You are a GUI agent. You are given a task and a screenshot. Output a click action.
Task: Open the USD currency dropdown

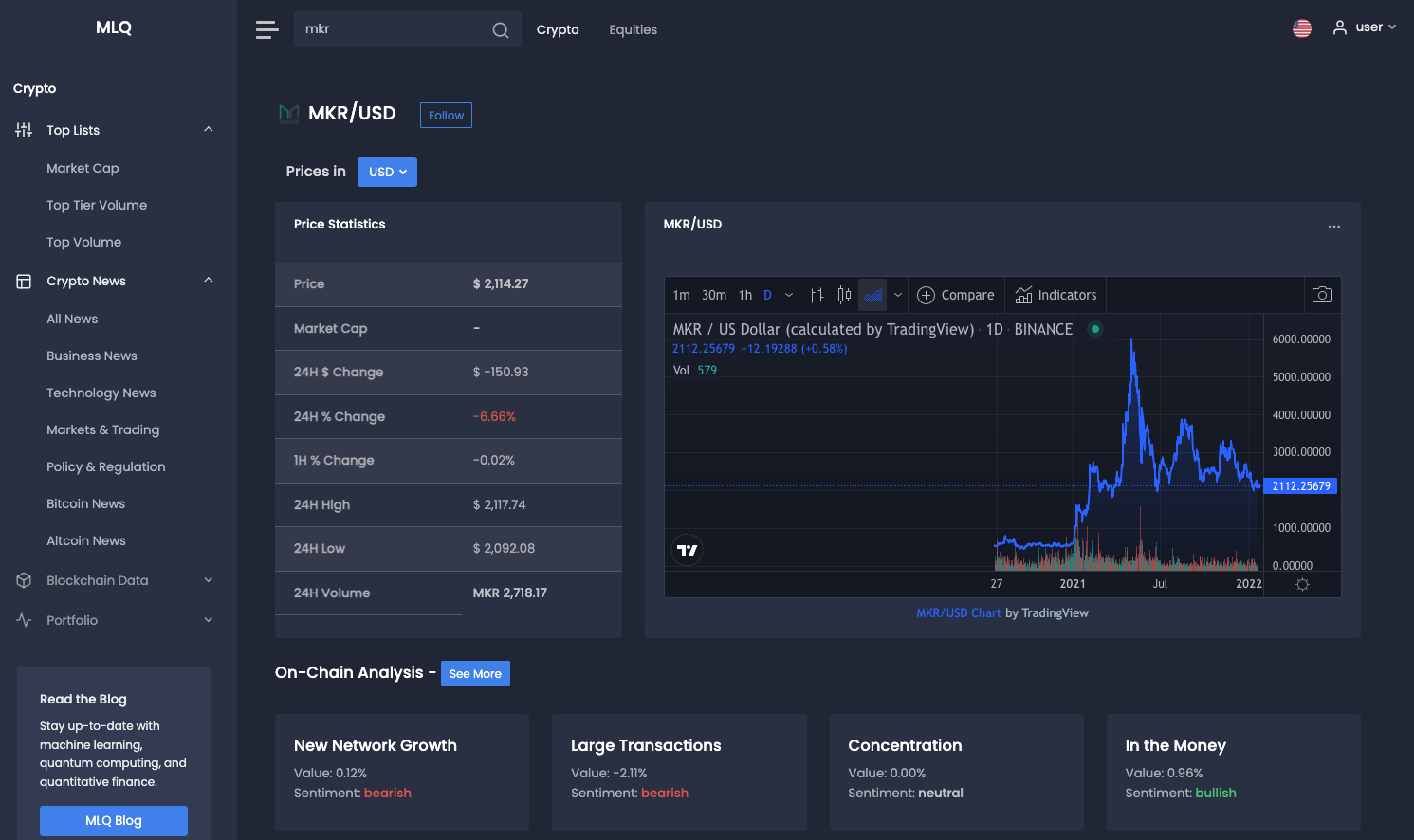pyautogui.click(x=387, y=172)
